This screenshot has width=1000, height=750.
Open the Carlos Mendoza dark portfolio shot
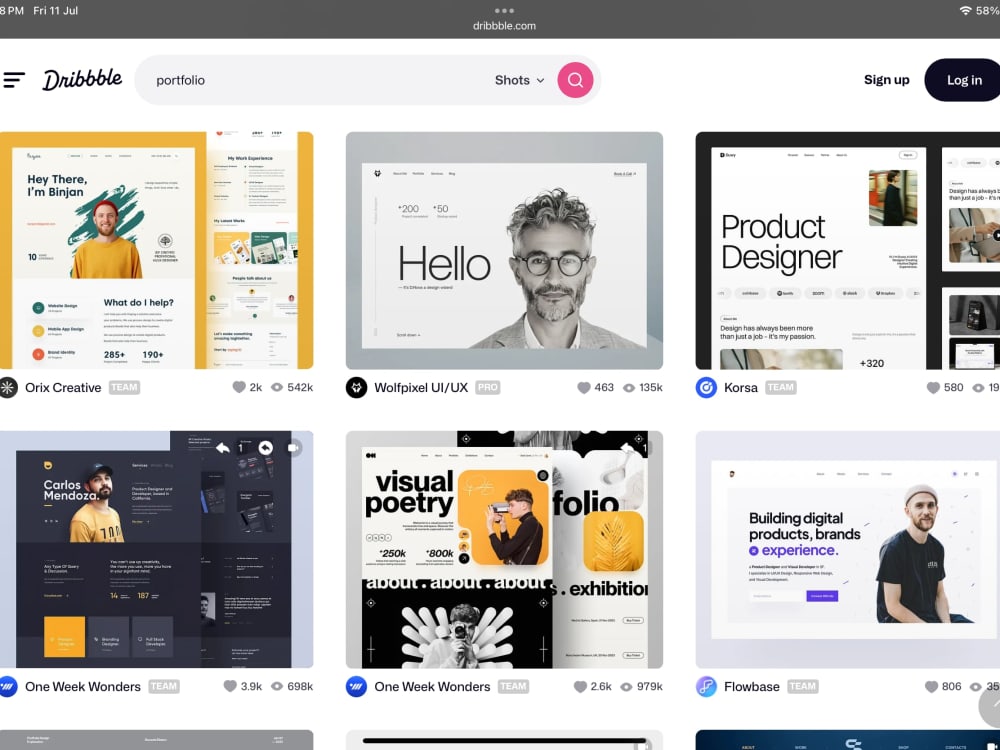click(156, 549)
